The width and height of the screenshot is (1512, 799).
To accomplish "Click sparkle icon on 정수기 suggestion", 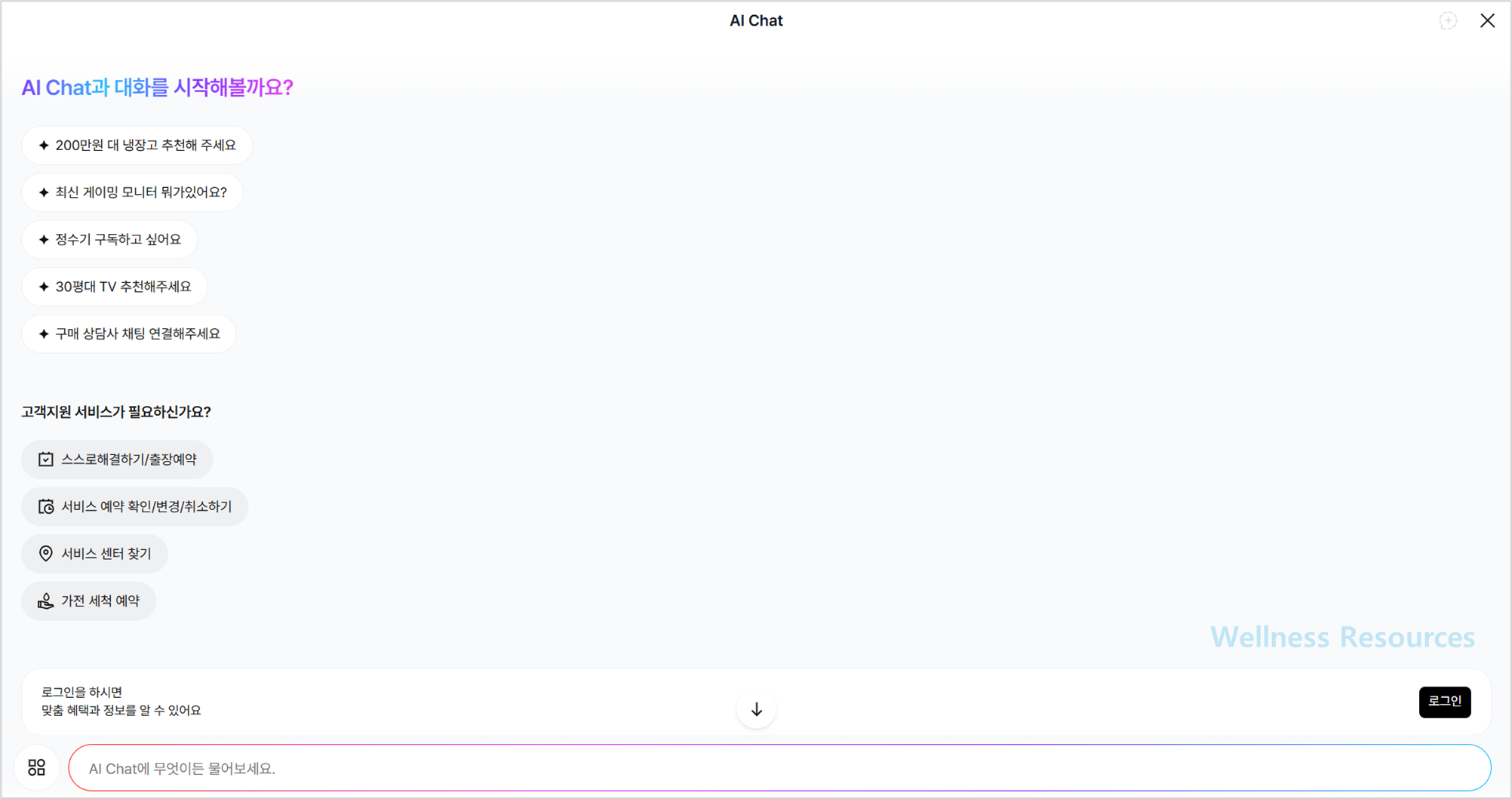I will click(44, 239).
